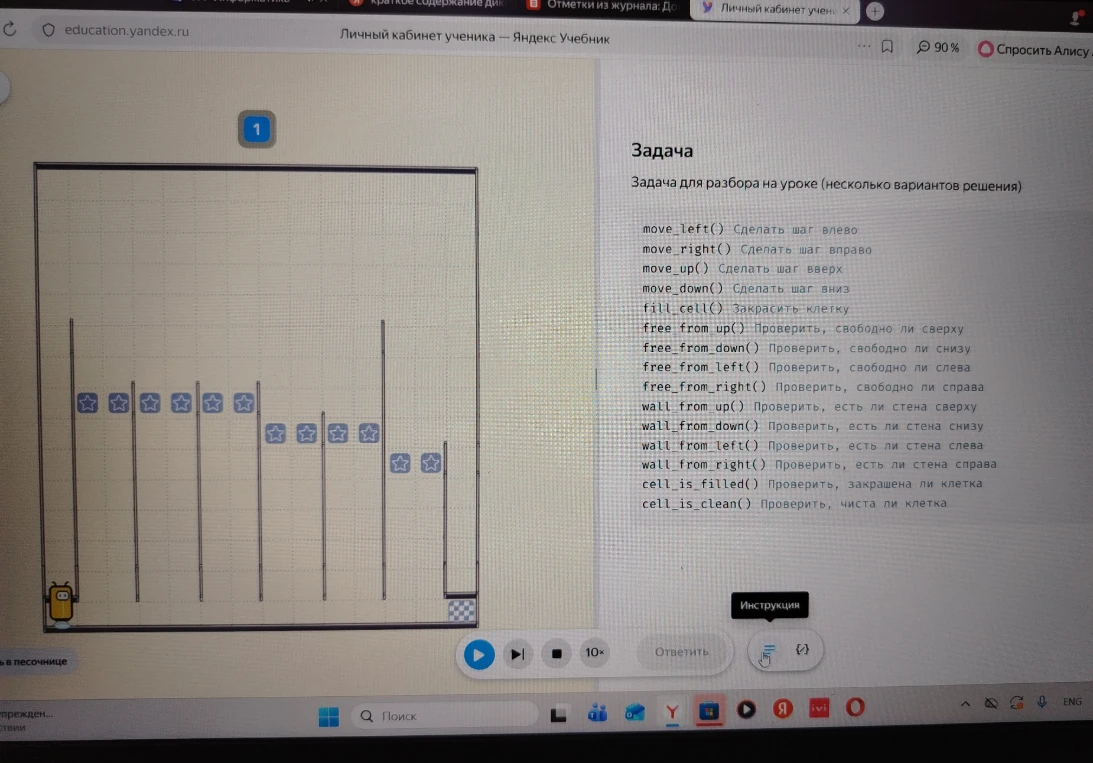Screen dimensions: 1093x763
Task: Open the ivi app from the taskbar
Action: point(819,708)
